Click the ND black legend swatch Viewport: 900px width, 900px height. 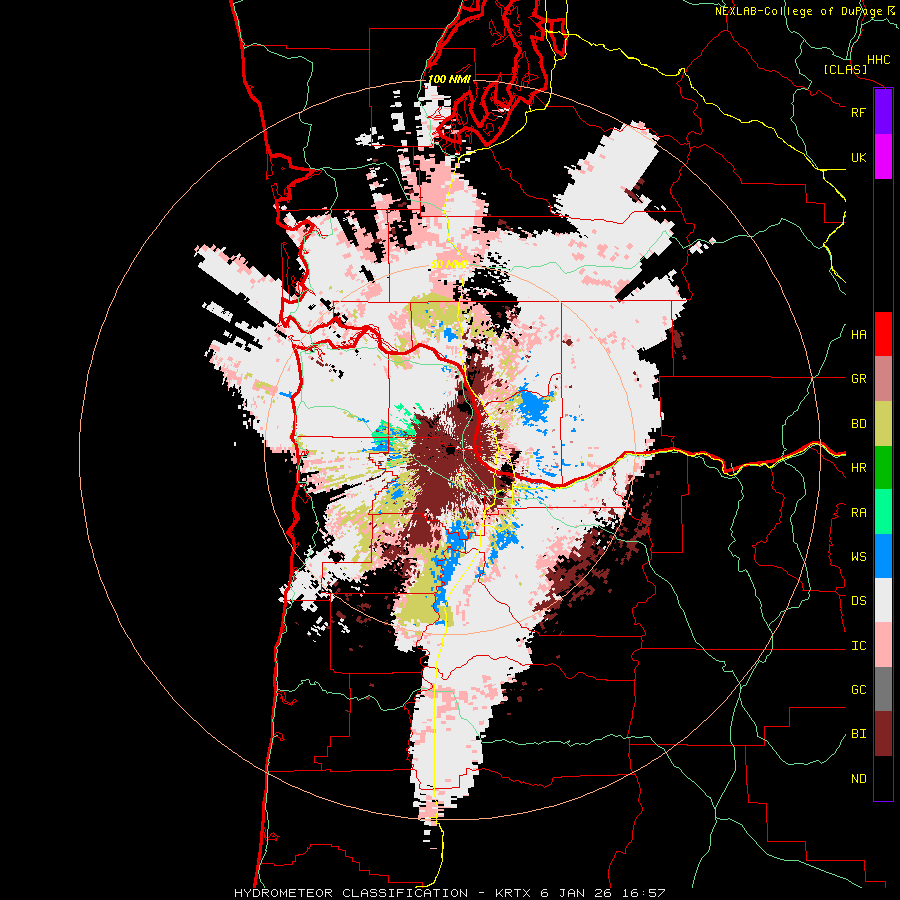(883, 778)
